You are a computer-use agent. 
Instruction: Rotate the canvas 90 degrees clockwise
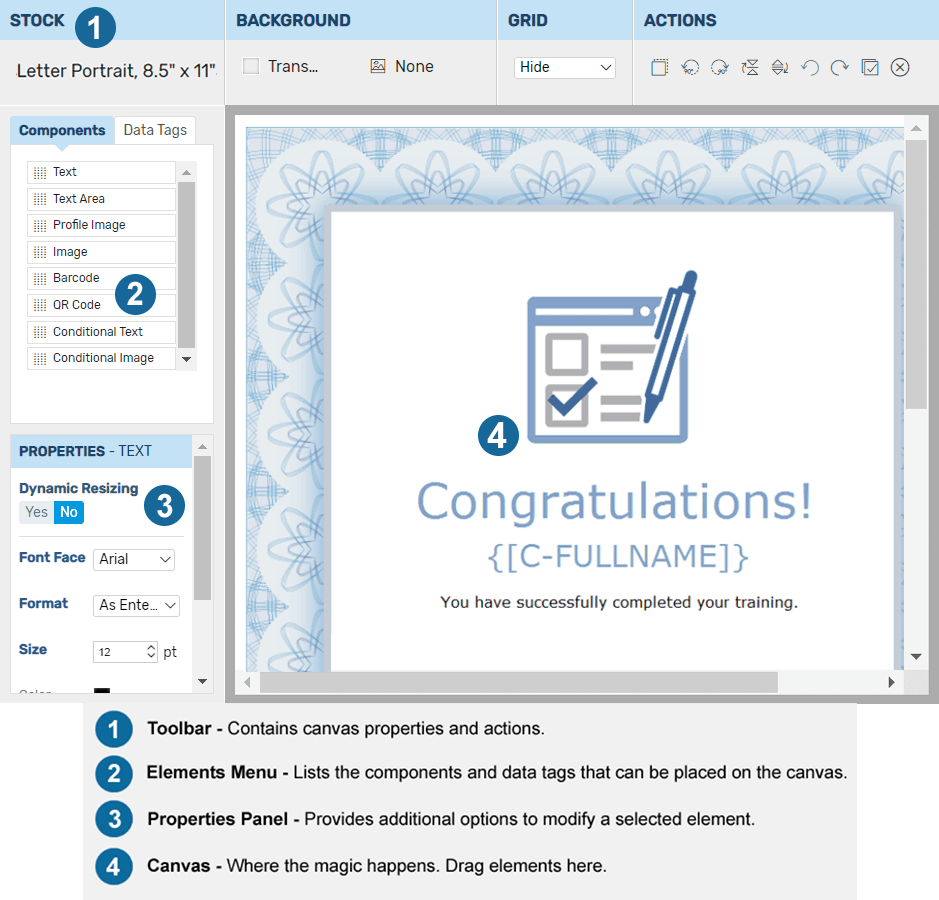click(720, 67)
